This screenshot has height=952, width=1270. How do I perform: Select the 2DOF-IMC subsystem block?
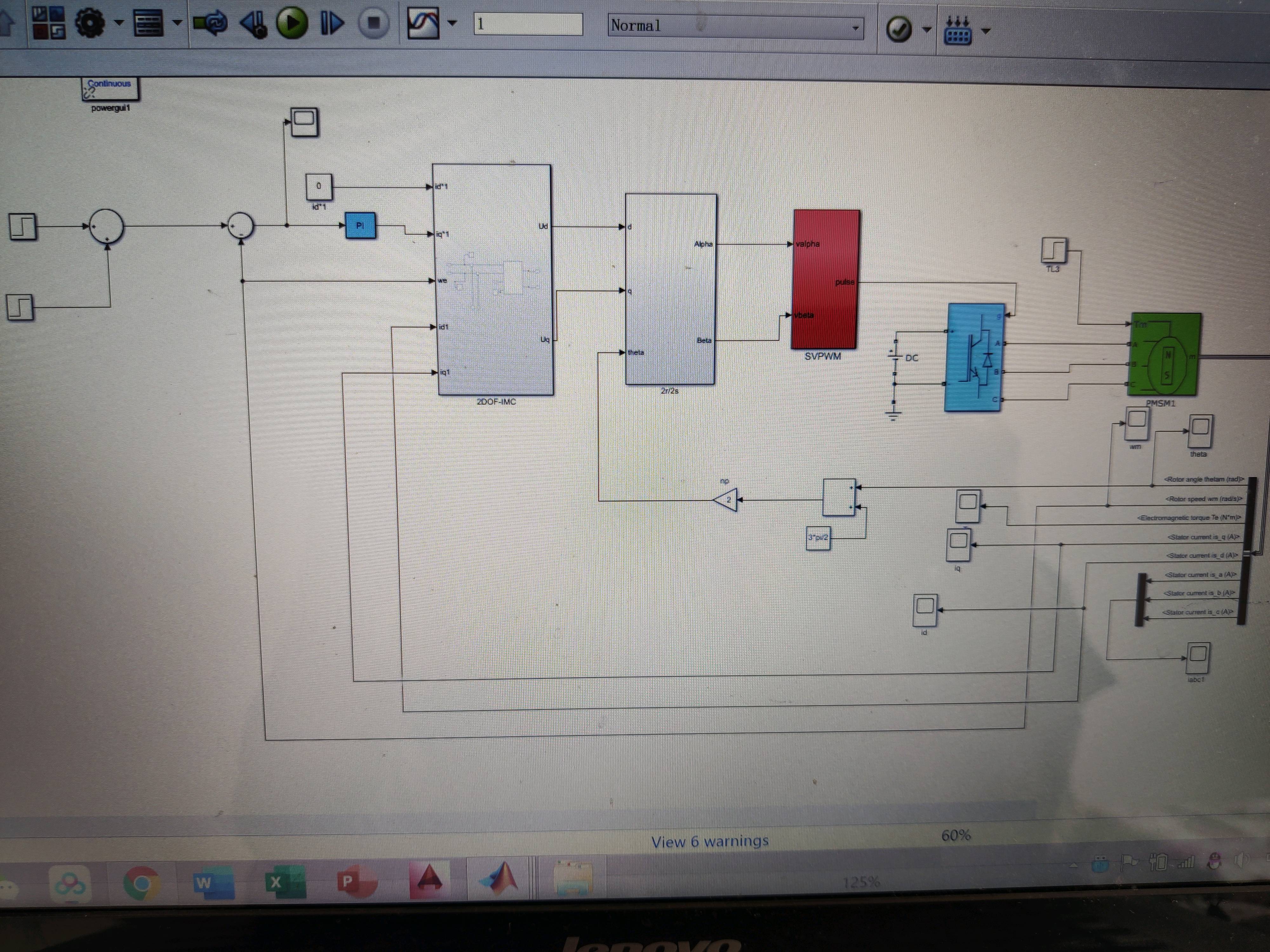(x=494, y=280)
